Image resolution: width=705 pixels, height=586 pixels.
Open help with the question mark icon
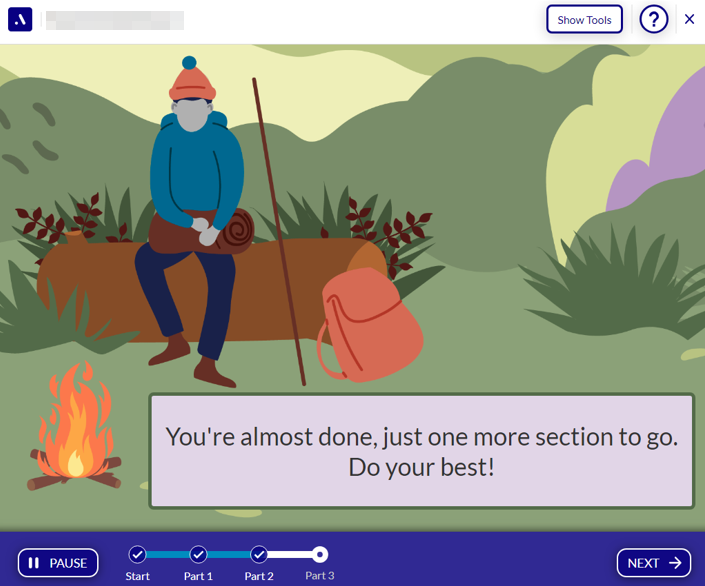pos(653,19)
